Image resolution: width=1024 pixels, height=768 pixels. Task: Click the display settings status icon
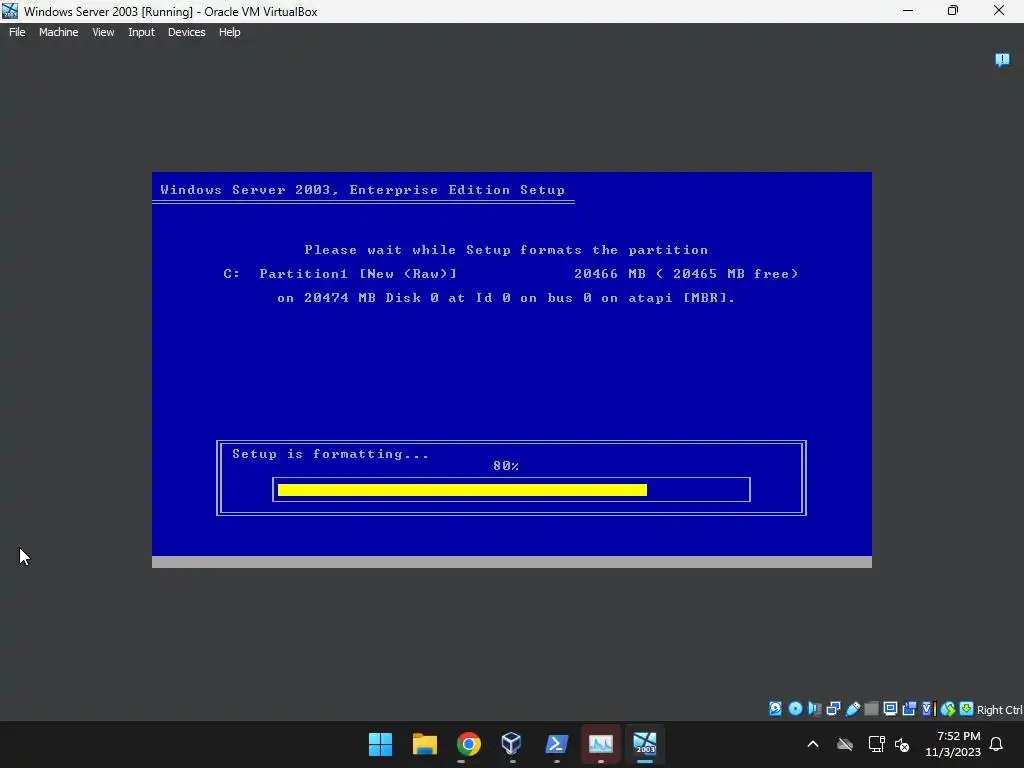click(x=890, y=709)
